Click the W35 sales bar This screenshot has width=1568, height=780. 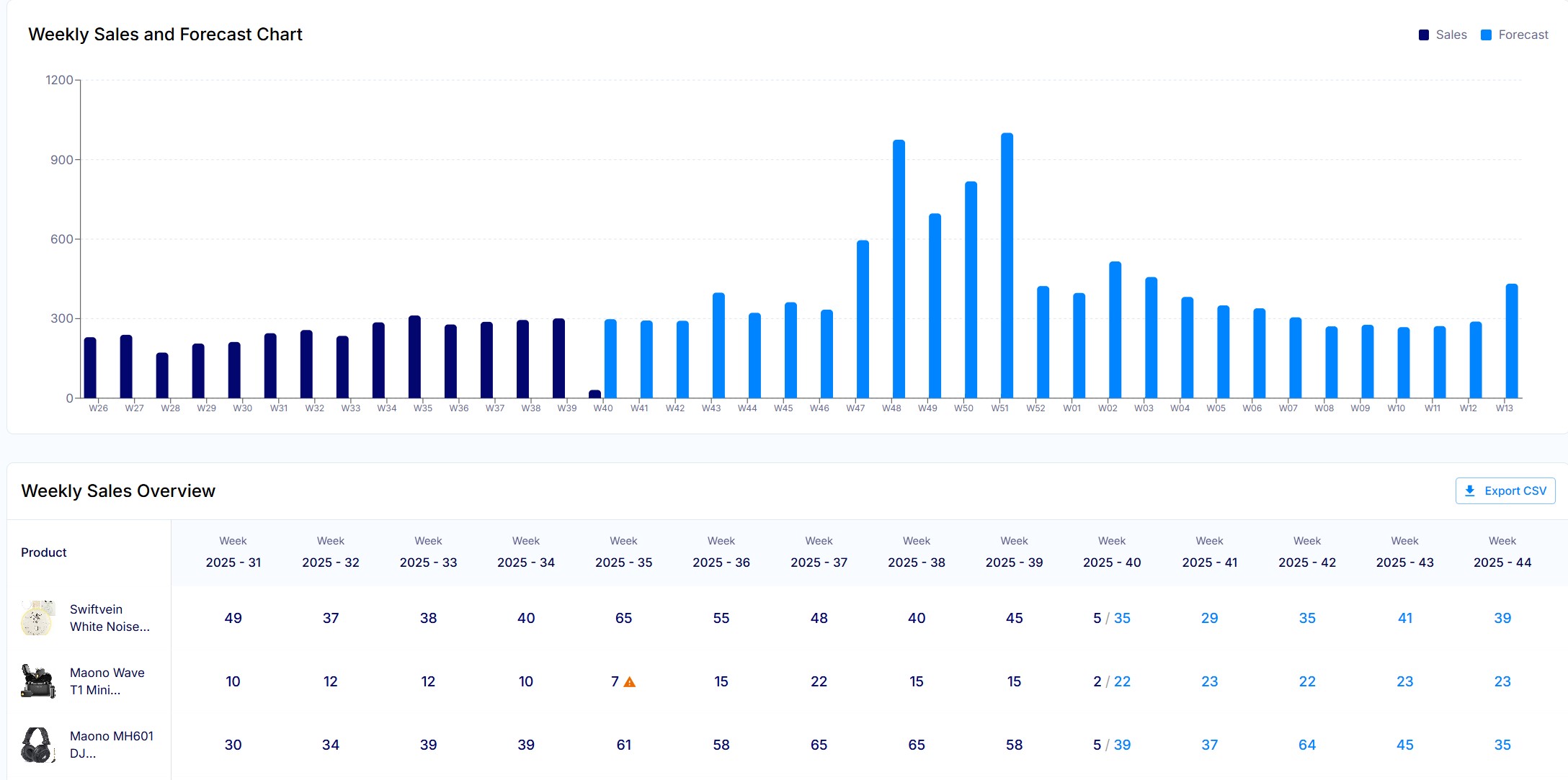[414, 357]
